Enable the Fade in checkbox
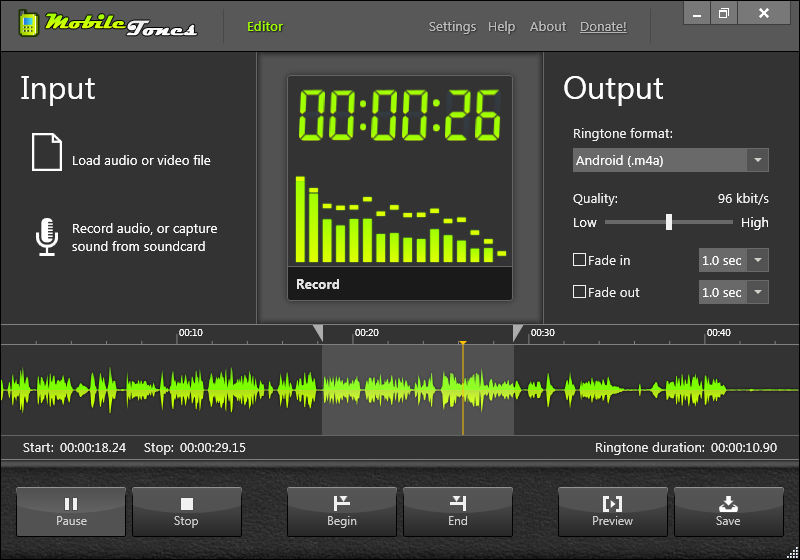800x560 pixels. [579, 260]
